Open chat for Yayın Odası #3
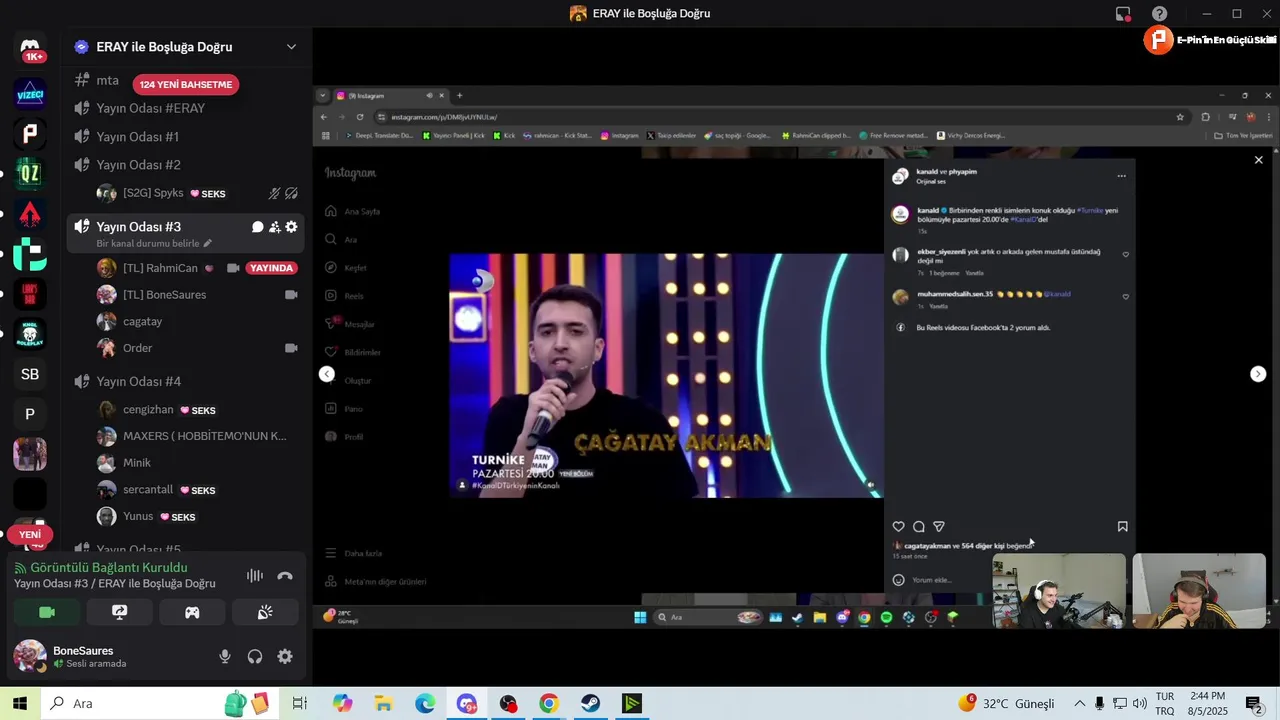The height and width of the screenshot is (720, 1280). [x=257, y=227]
